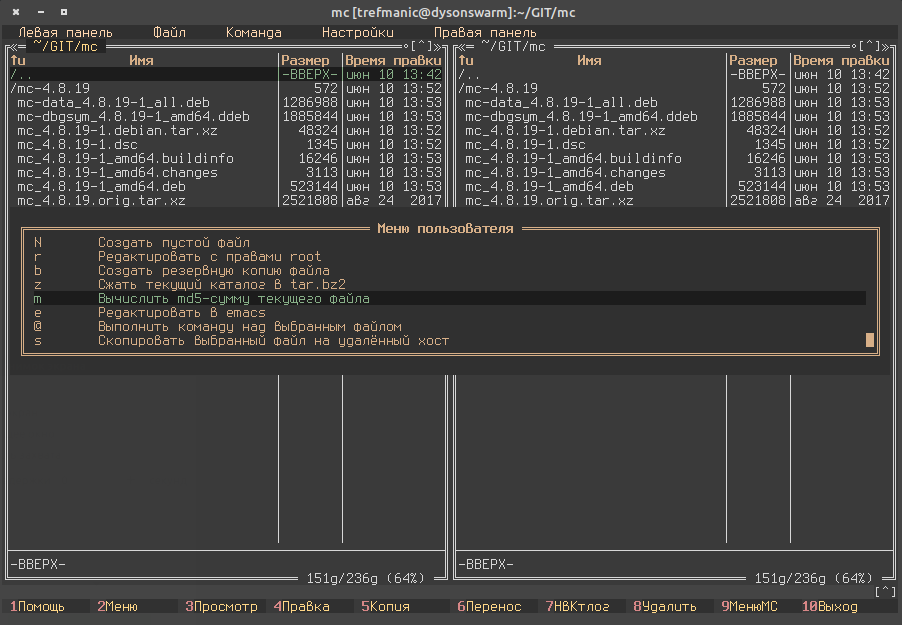Click right panel history back arrow

pos(459,46)
